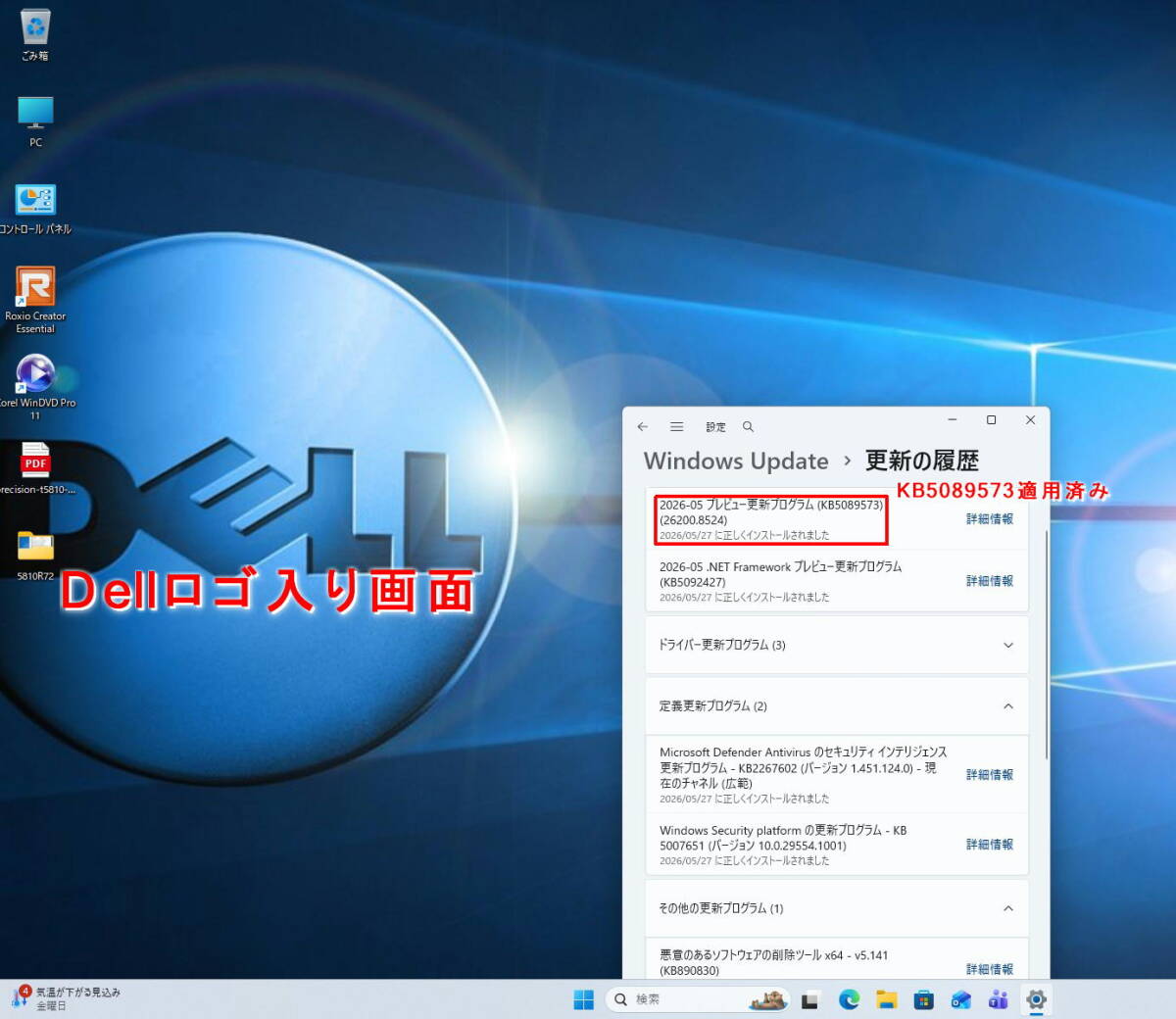This screenshot has width=1176, height=1019.
Task: Open 詳細情報 for 悪意のあるソフトウェアの削除ツール KB890830
Action: (990, 969)
